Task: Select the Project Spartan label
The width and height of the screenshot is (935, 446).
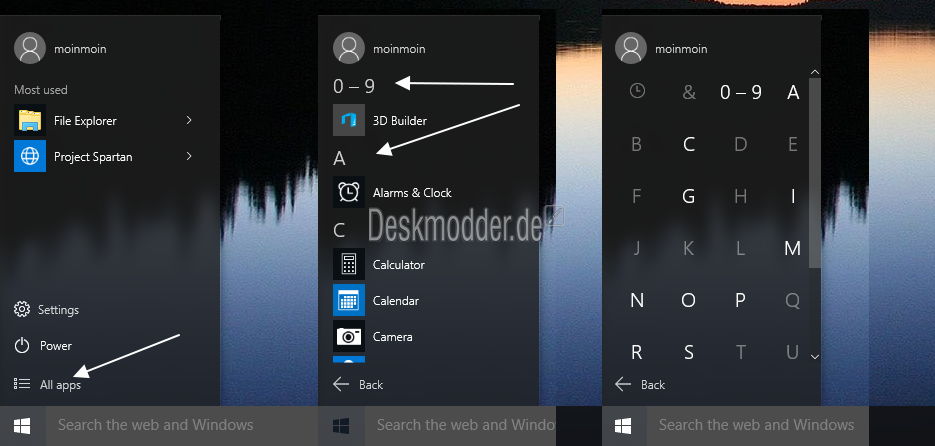Action: [93, 157]
